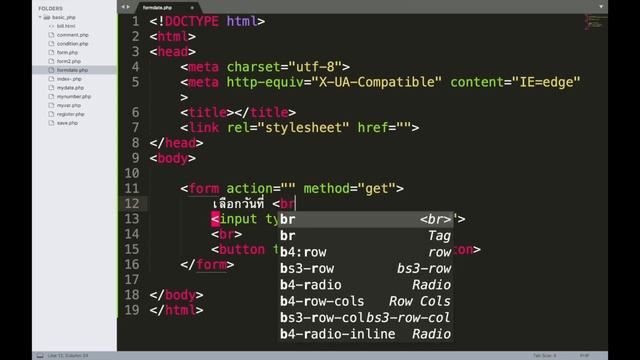Click the bill.html code file icon
The height and width of the screenshot is (360, 640).
51,26
